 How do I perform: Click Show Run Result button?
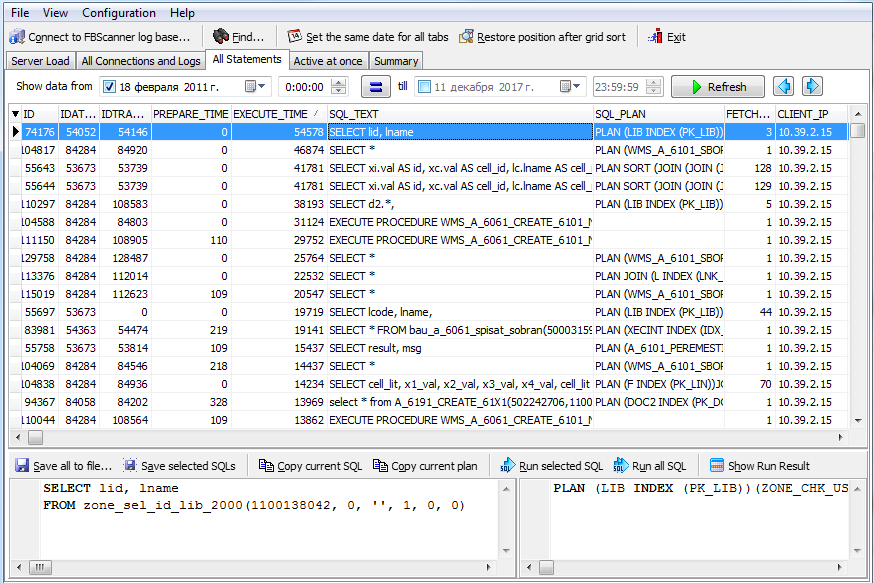point(760,466)
